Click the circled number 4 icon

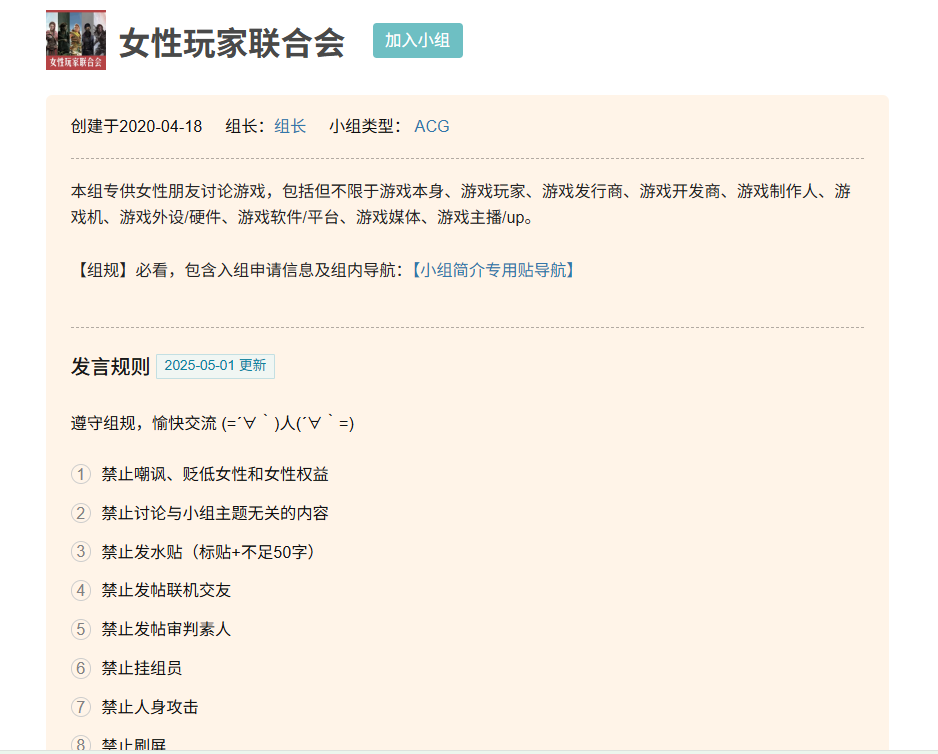pyautogui.click(x=81, y=590)
